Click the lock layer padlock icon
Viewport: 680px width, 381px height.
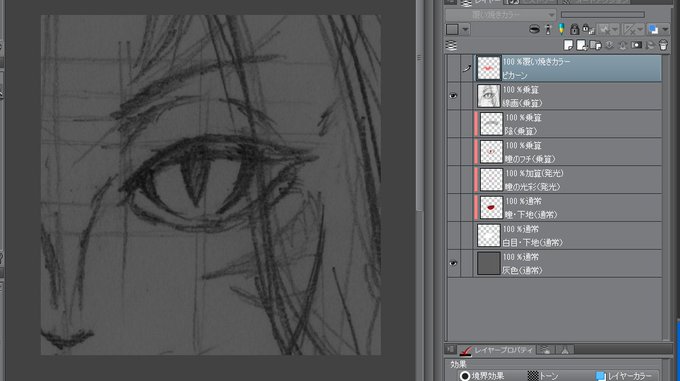[574, 29]
